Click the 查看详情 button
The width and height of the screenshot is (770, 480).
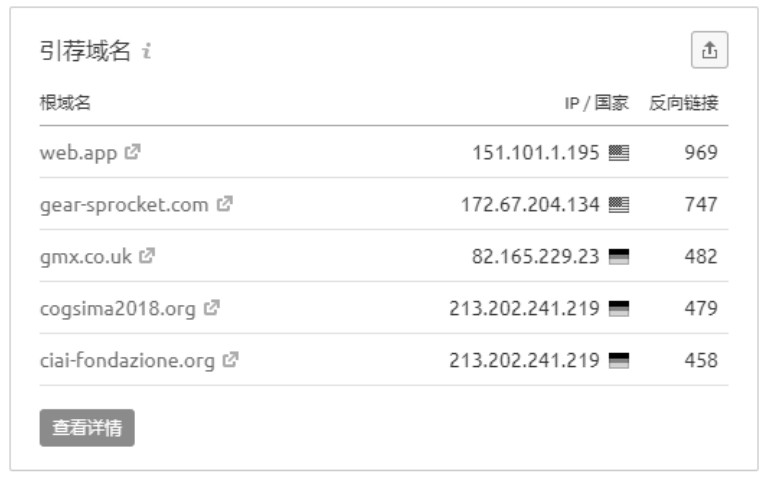coord(87,427)
